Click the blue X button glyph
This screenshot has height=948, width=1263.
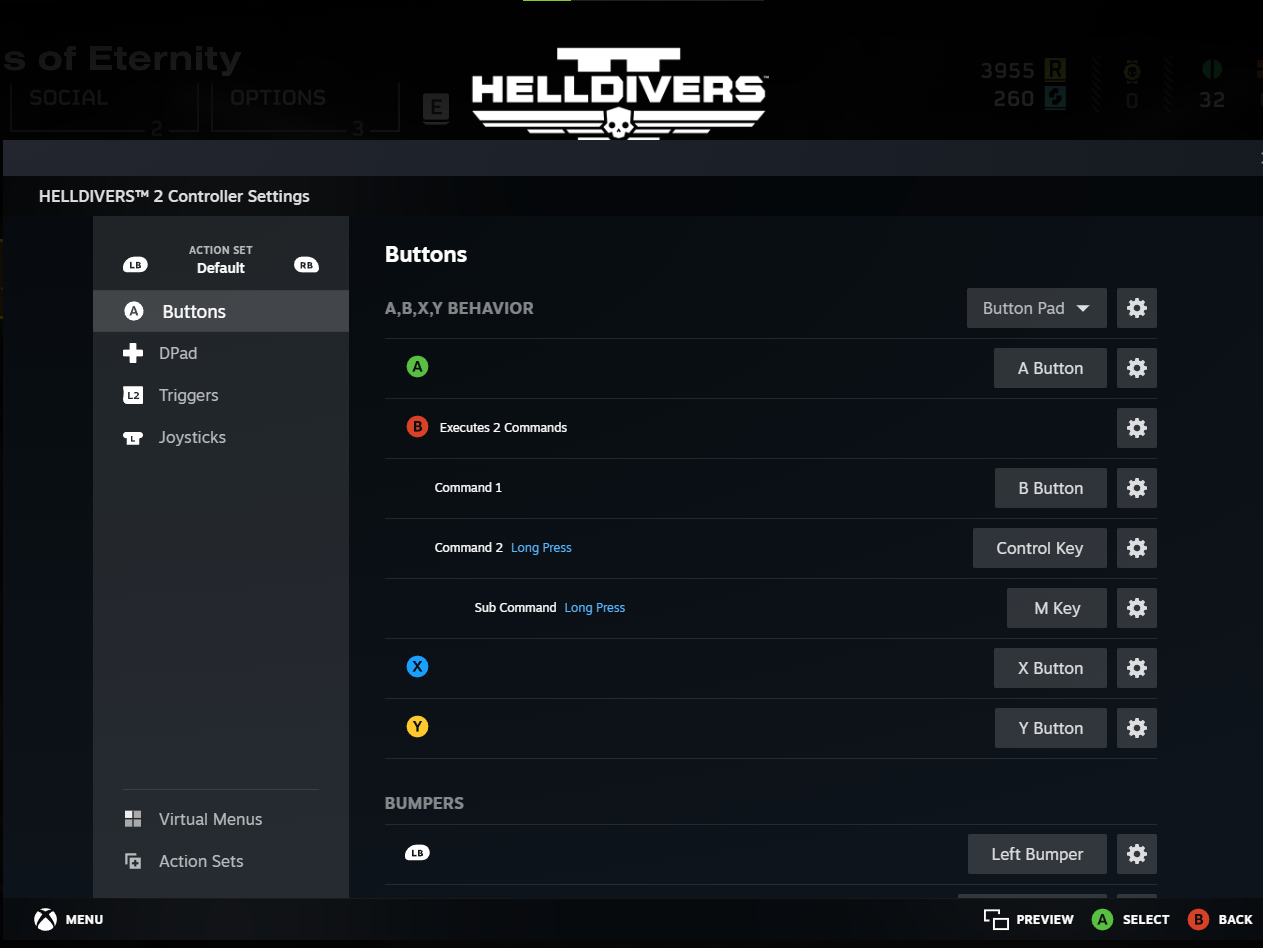point(417,666)
